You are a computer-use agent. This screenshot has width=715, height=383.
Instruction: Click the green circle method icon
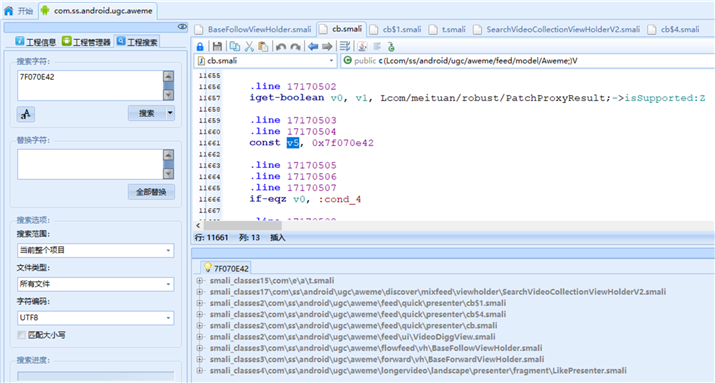pyautogui.click(x=347, y=60)
